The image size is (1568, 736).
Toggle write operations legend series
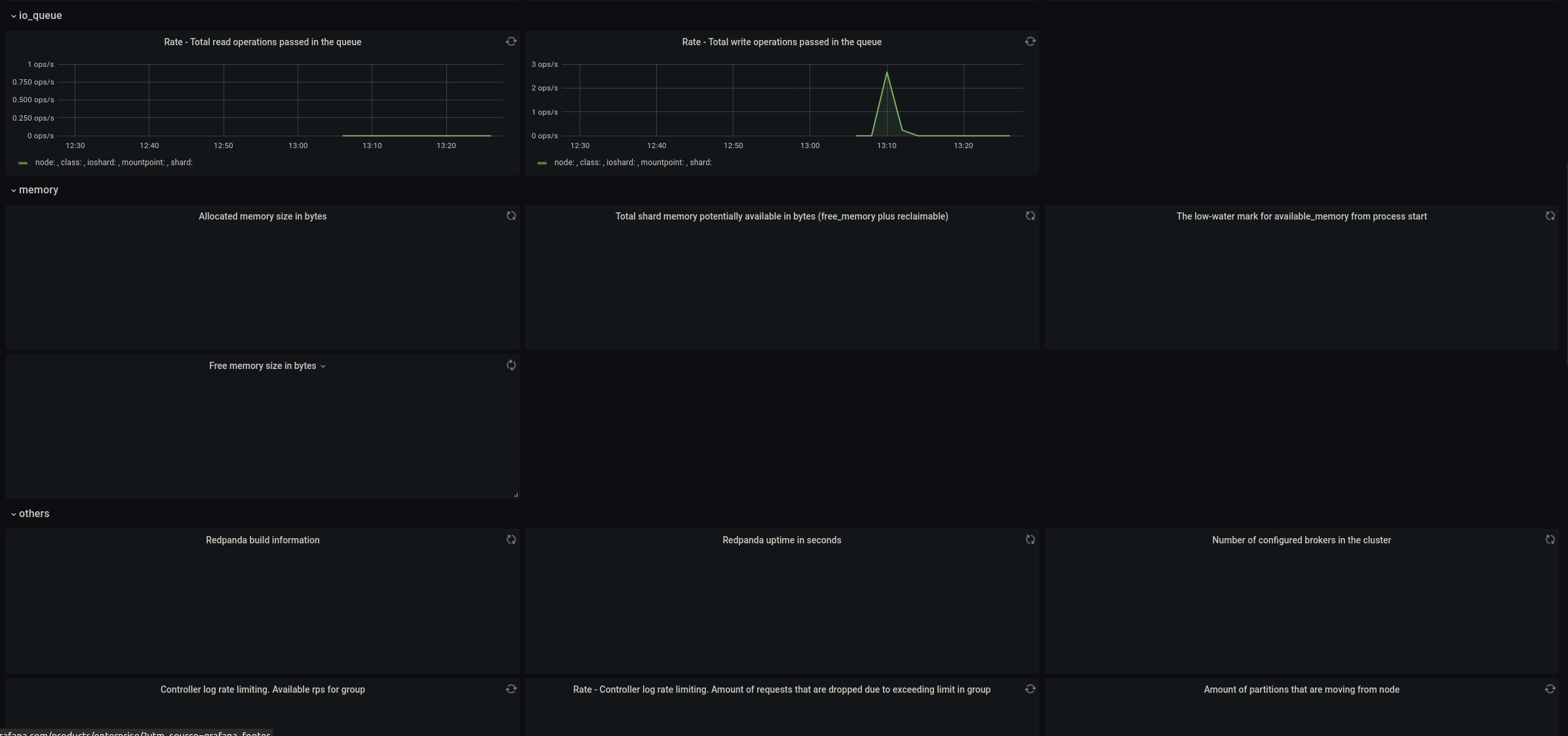pos(633,163)
